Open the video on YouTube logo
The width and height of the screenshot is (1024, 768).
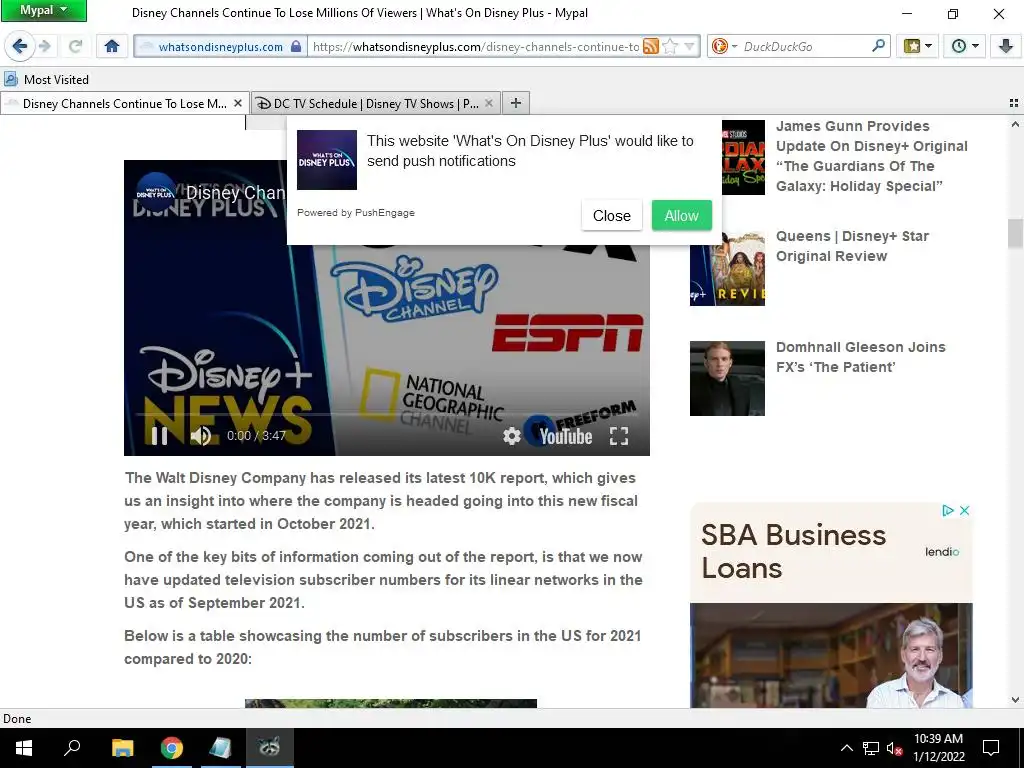point(566,436)
